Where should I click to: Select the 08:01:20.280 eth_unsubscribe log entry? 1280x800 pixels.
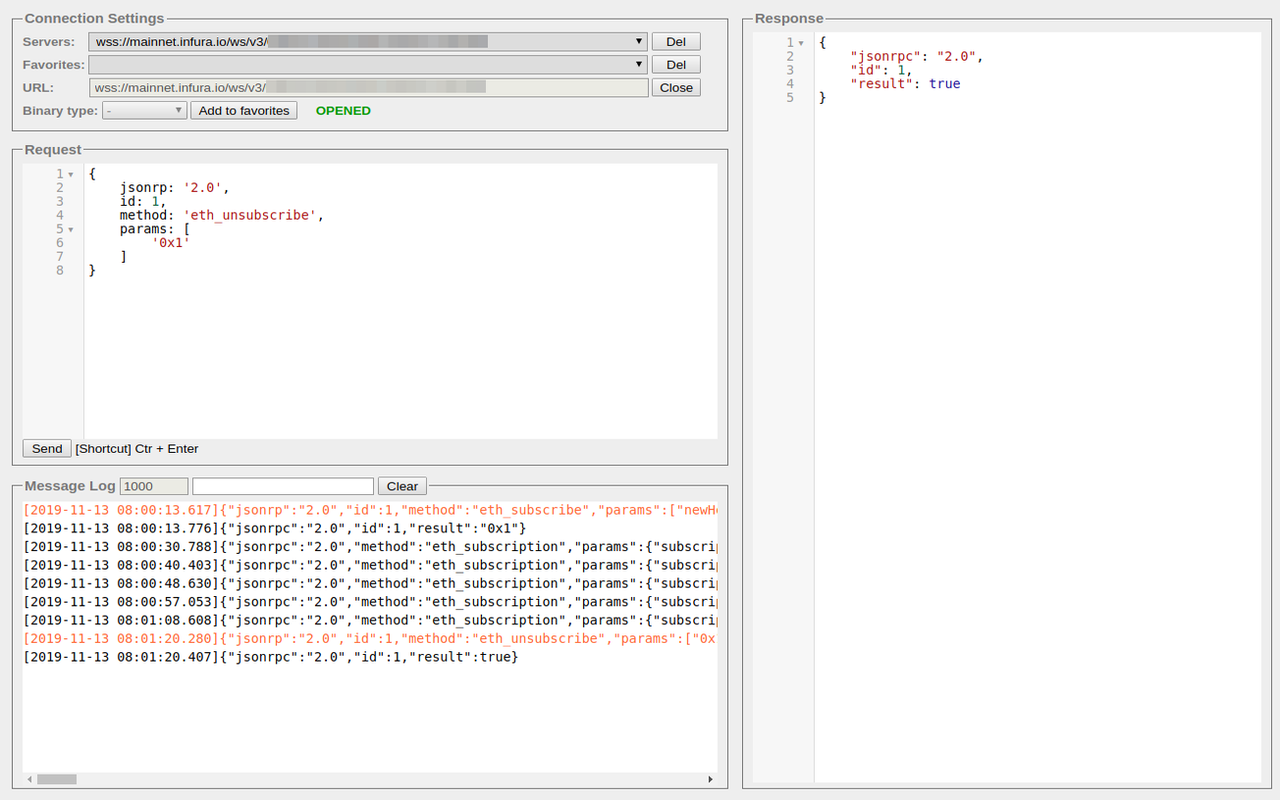tap(370, 638)
